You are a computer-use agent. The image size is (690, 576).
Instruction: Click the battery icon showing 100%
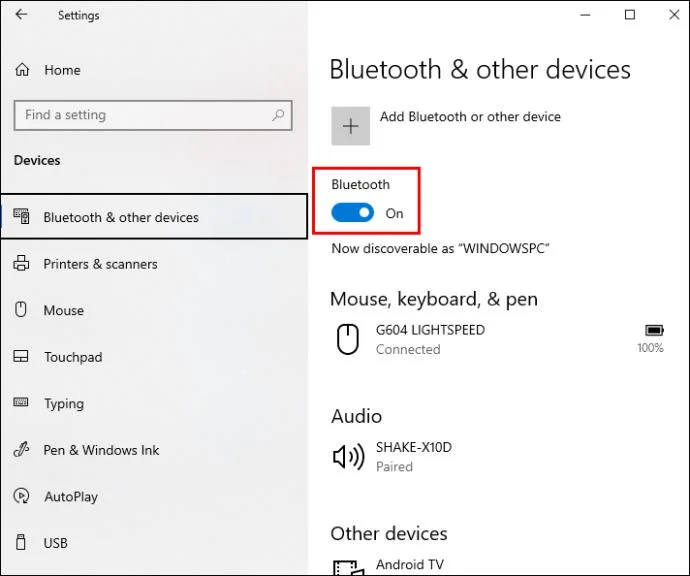tap(654, 330)
